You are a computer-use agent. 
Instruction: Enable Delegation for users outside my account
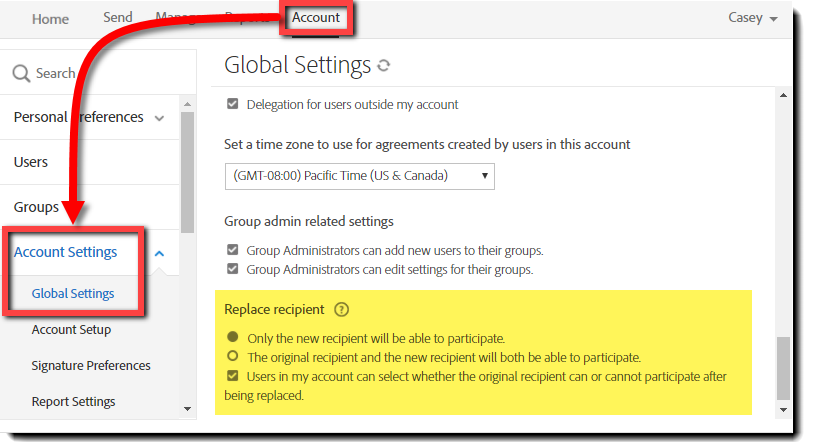233,104
